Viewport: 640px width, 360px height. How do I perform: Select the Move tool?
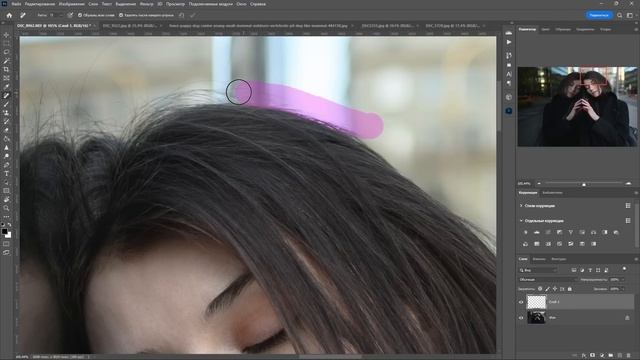pyautogui.click(x=6, y=35)
